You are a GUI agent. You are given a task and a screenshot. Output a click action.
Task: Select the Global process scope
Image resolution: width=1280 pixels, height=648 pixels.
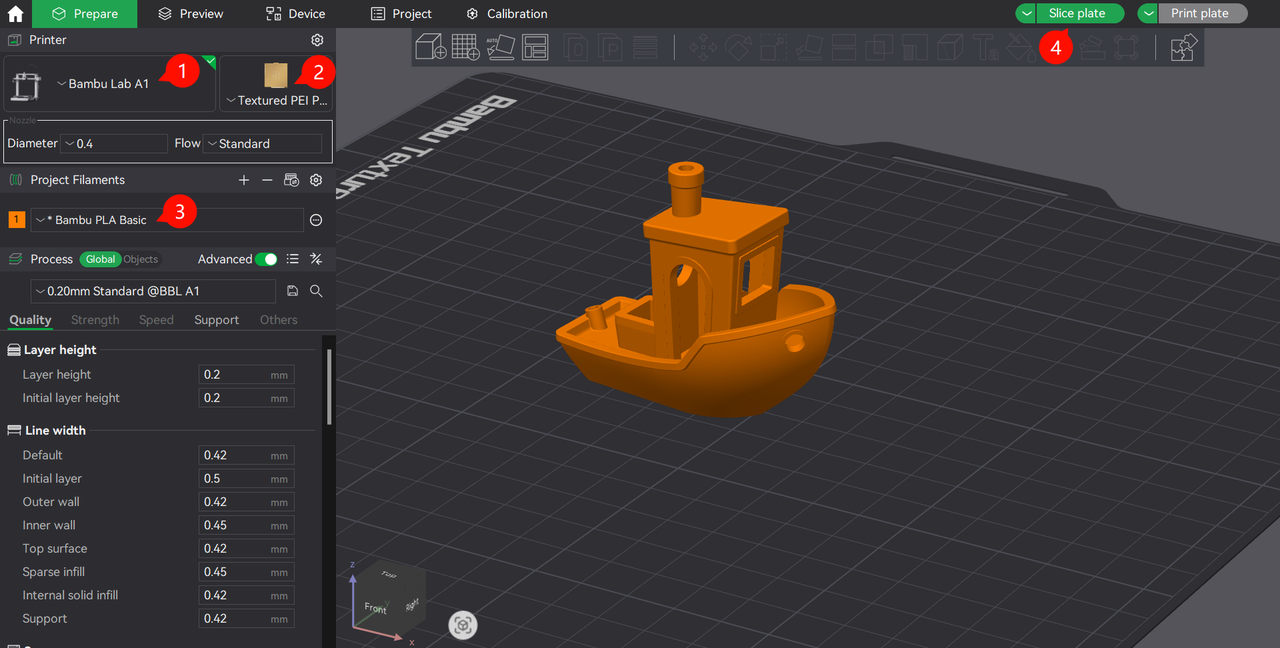[100, 259]
